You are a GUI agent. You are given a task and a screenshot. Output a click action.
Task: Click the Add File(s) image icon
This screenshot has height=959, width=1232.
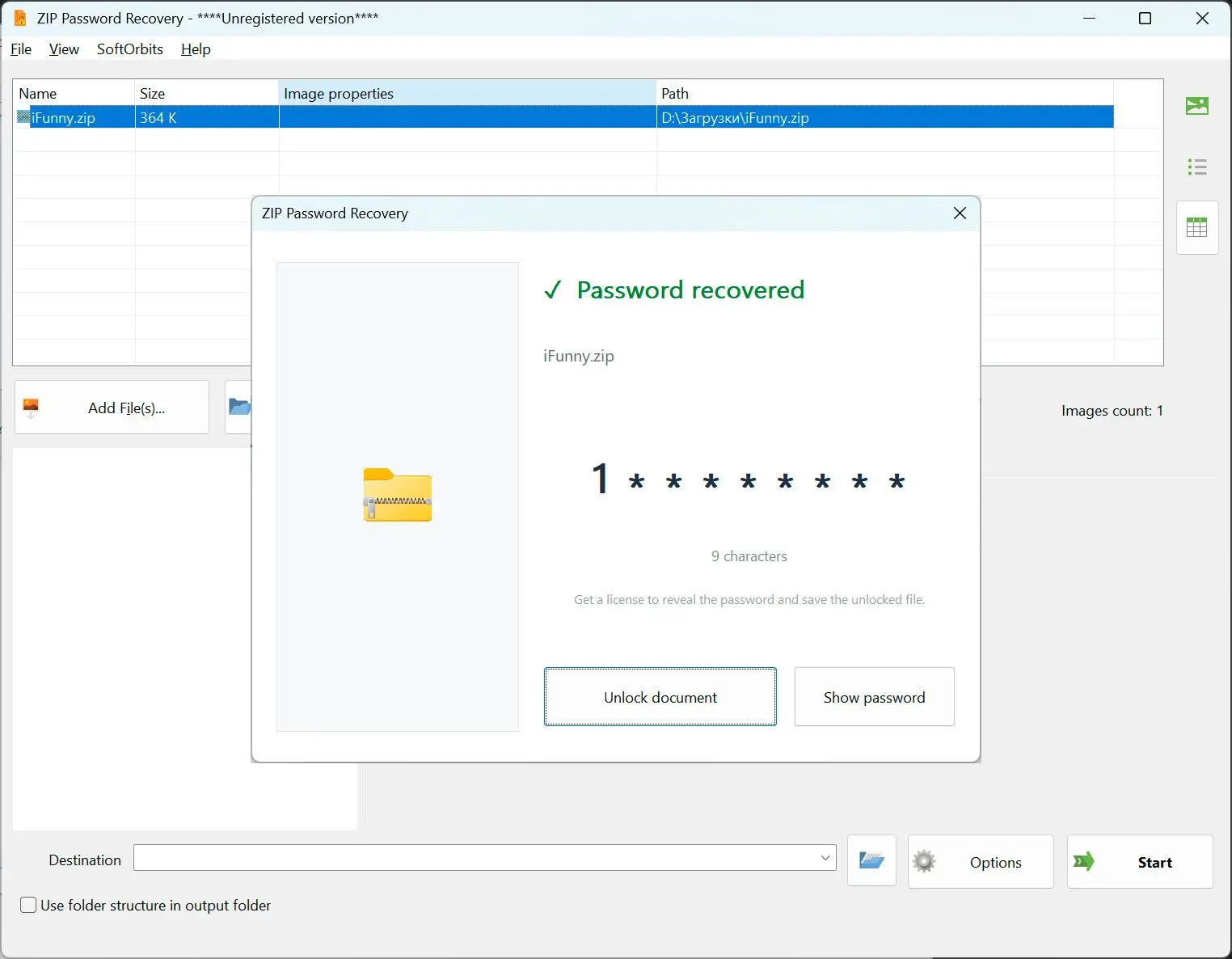click(31, 408)
